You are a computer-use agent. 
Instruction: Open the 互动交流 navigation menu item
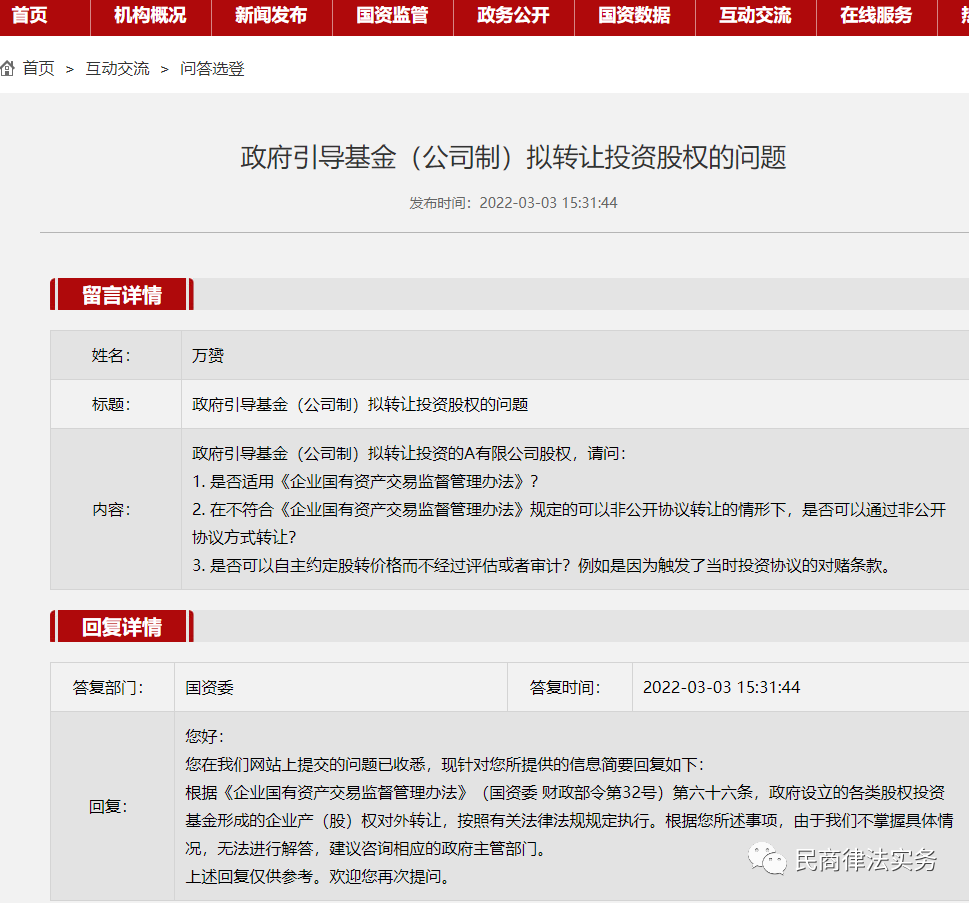(756, 15)
